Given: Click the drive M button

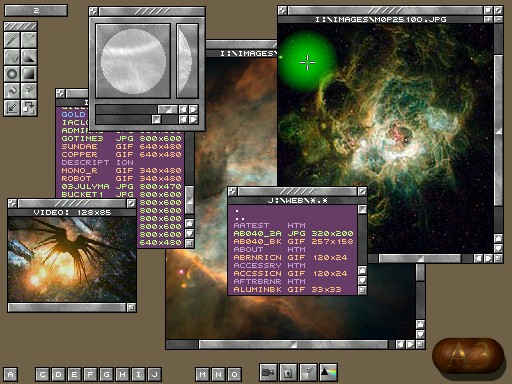Looking at the screenshot, I should pyautogui.click(x=202, y=374).
